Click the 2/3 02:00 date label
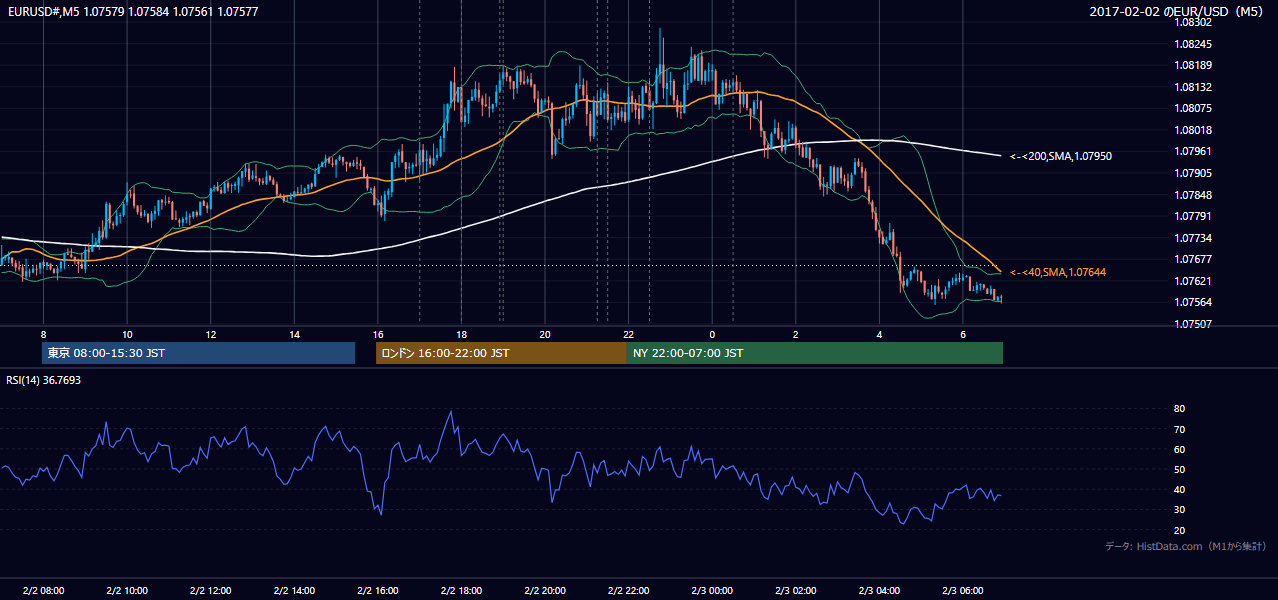 (x=795, y=590)
